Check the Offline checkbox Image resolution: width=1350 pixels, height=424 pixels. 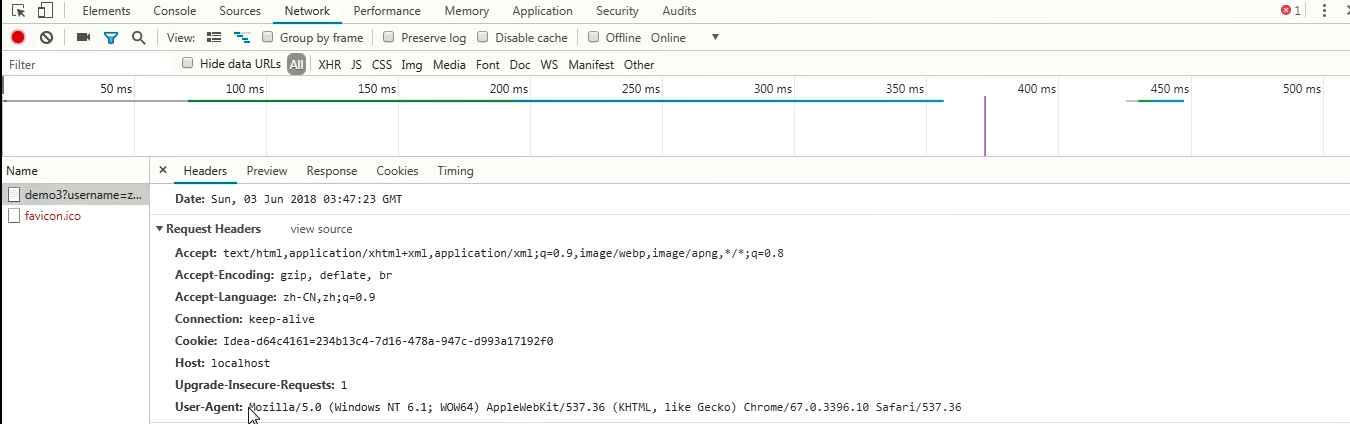coord(594,37)
